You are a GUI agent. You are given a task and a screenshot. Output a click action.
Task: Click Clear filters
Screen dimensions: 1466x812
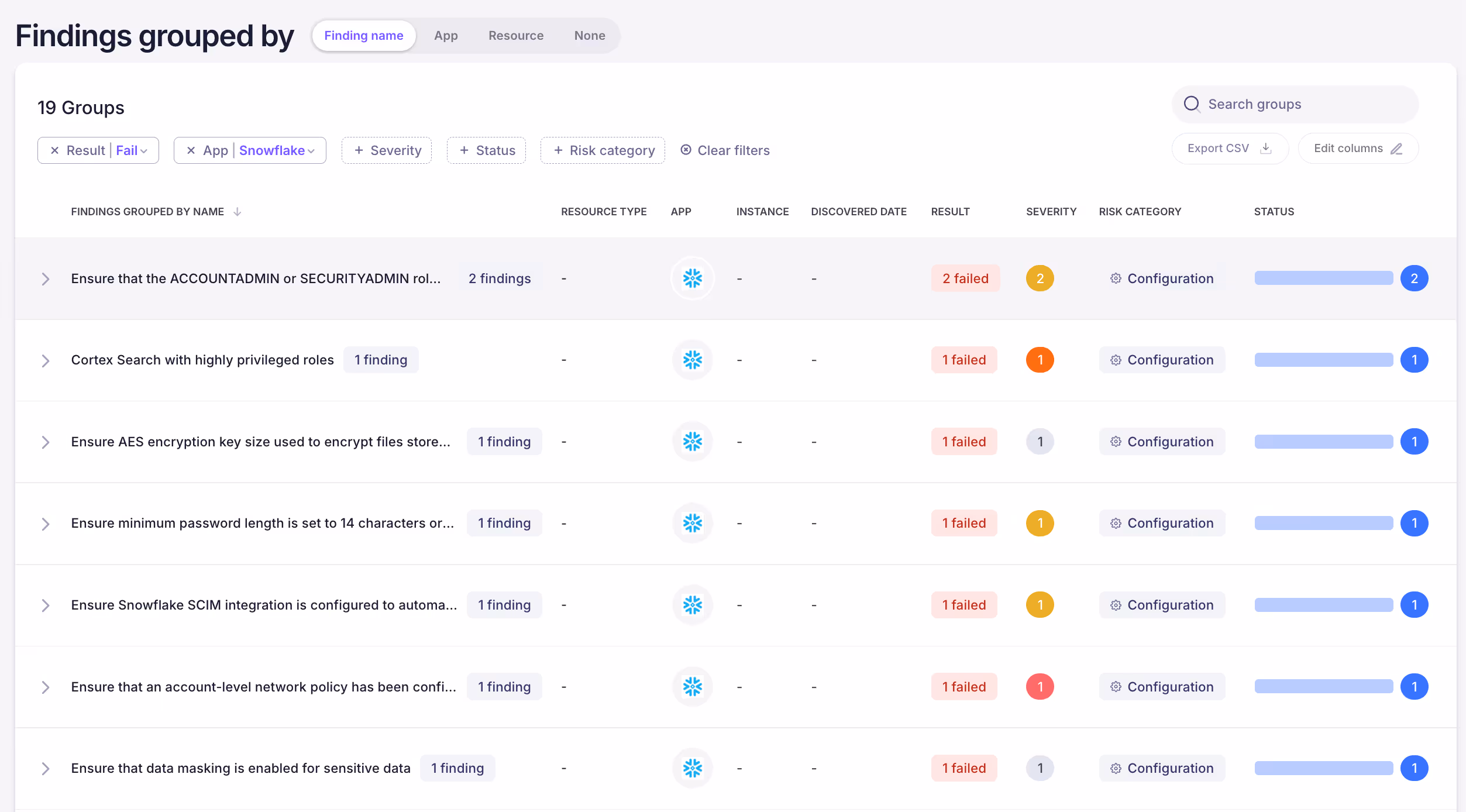click(x=725, y=150)
